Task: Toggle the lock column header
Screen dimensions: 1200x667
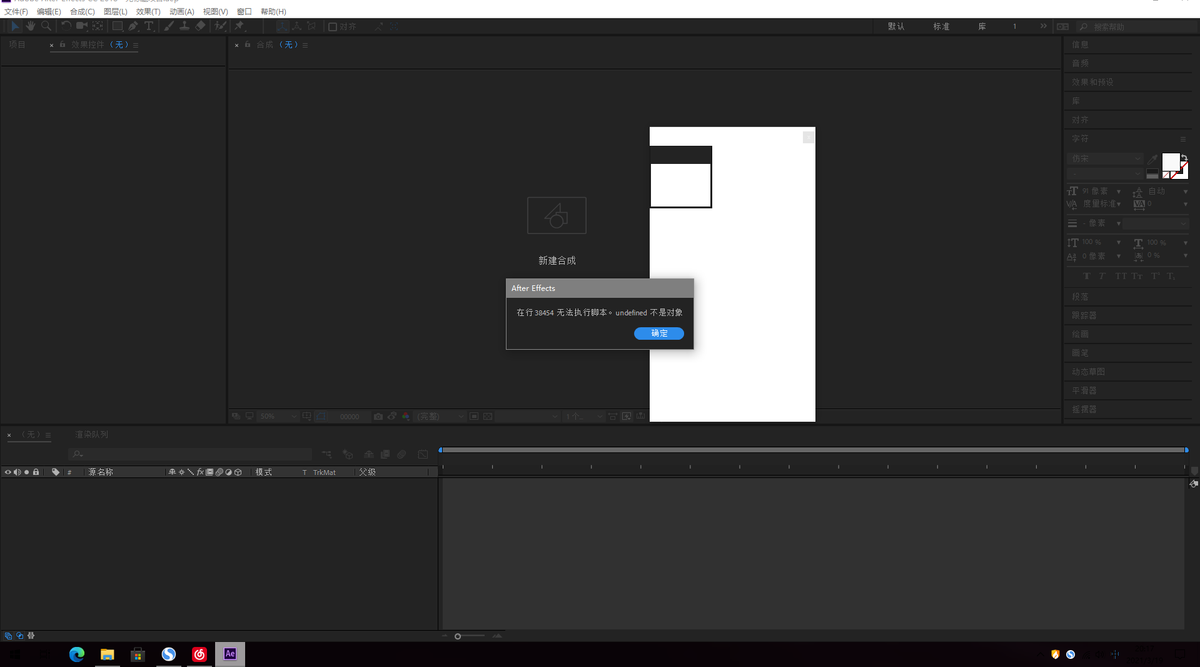Action: [x=36, y=472]
